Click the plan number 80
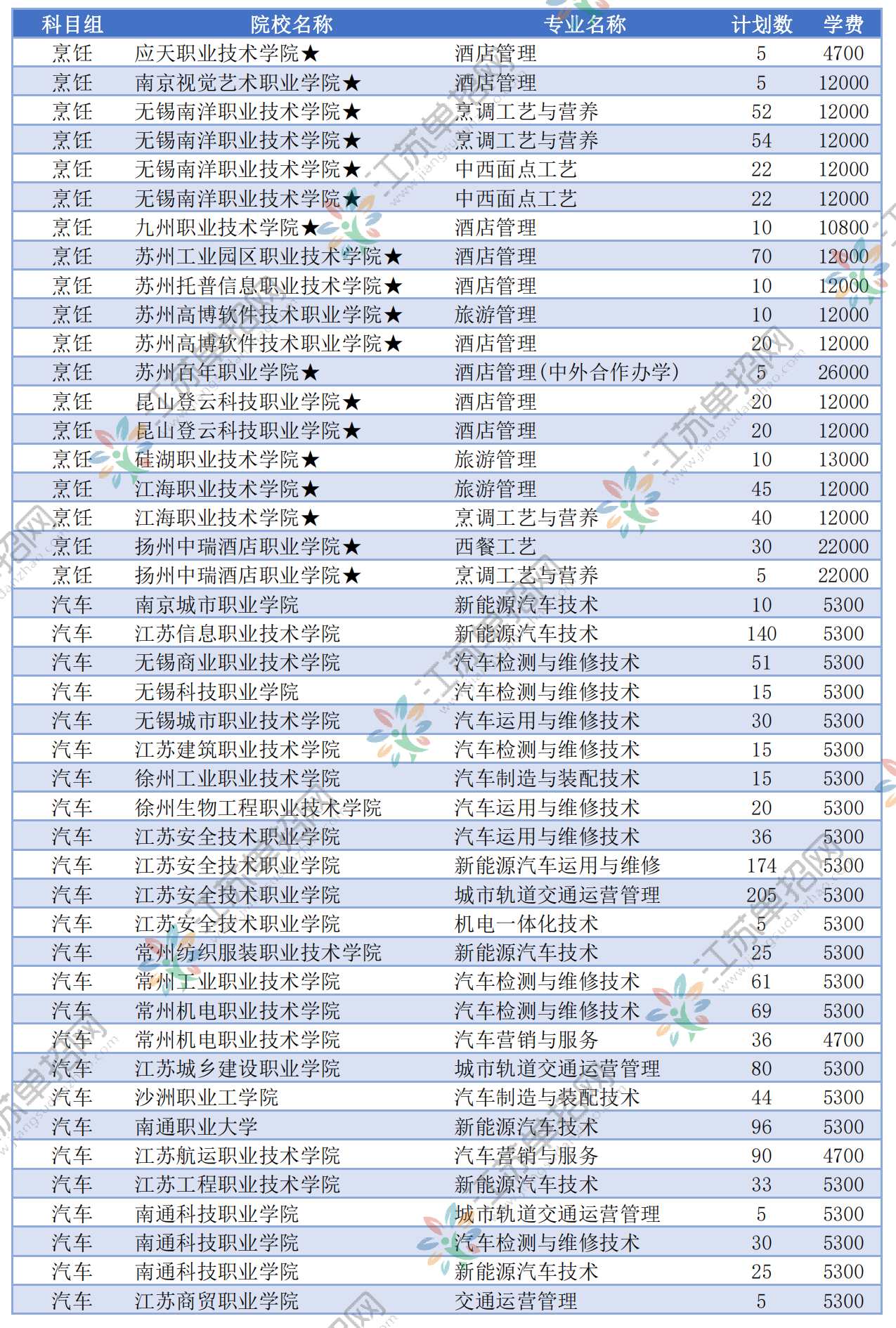The image size is (896, 1328). 762,1069
